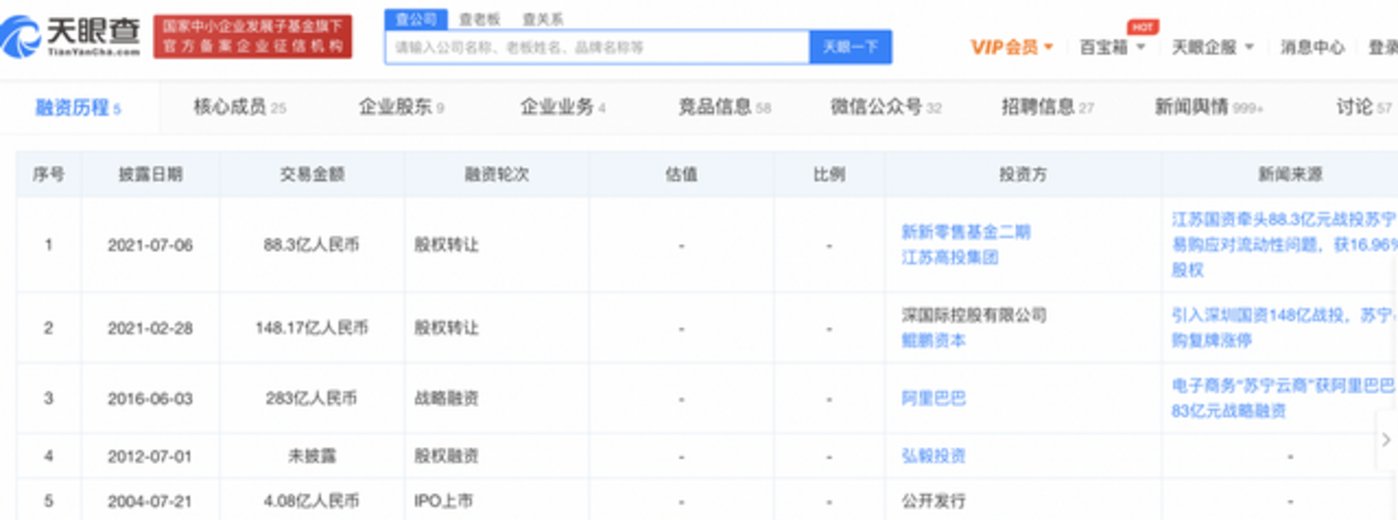Click the 交易金额 column header

312,174
